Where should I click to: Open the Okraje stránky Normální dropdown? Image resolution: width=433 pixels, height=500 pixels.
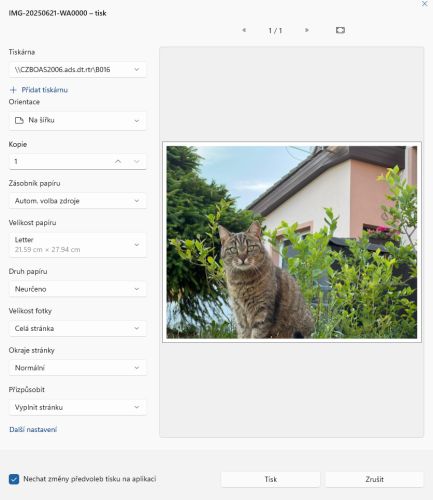(77, 368)
